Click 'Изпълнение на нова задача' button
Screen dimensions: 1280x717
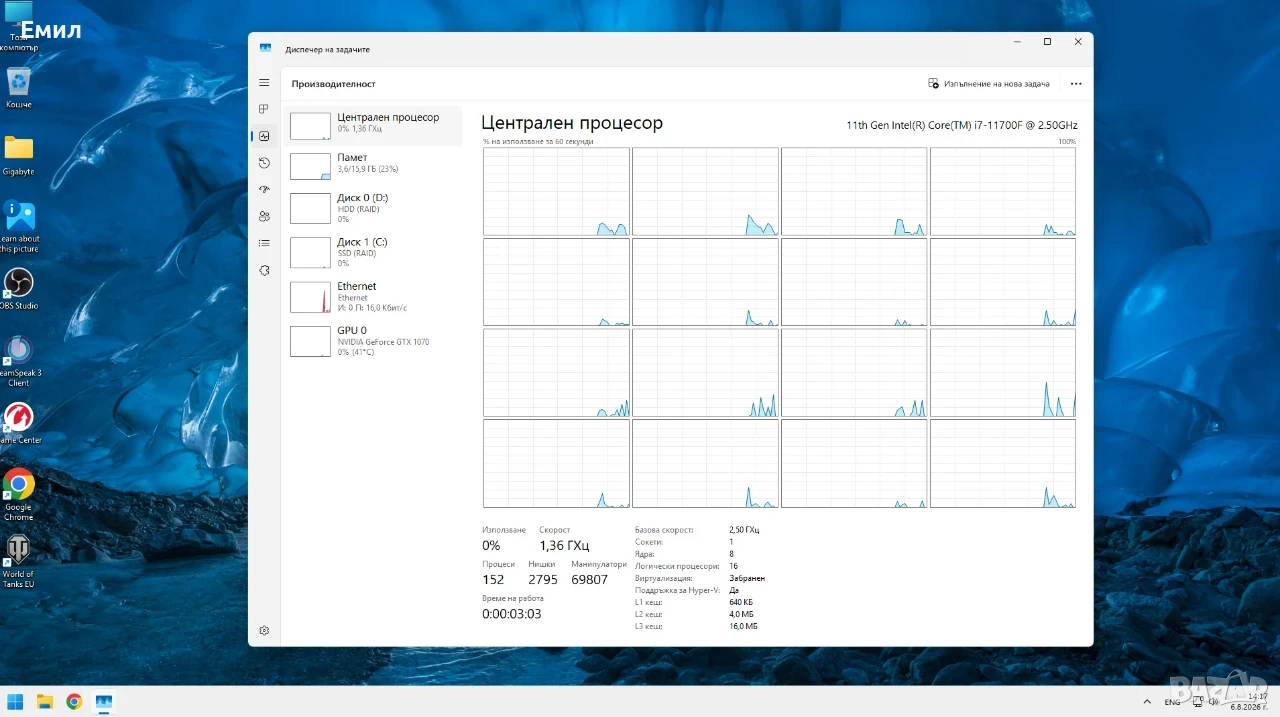point(989,84)
